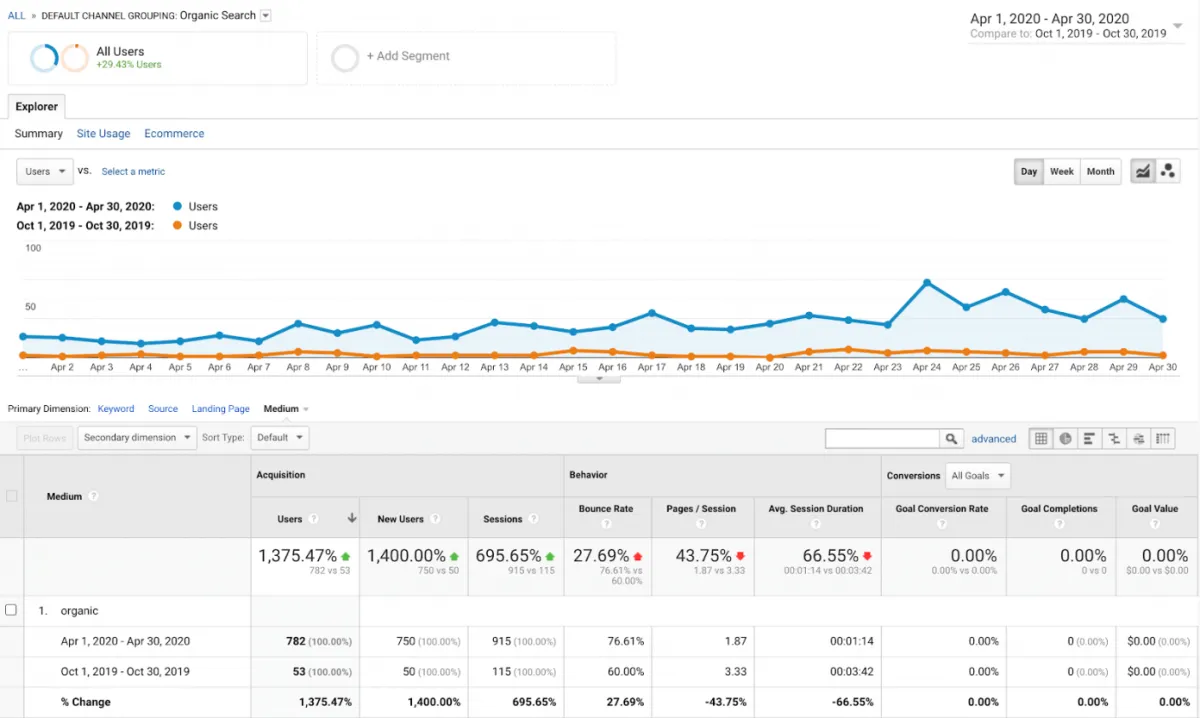Select the Ecommerce sub-tab
Screen dimensions: 1200x718
click(x=174, y=133)
